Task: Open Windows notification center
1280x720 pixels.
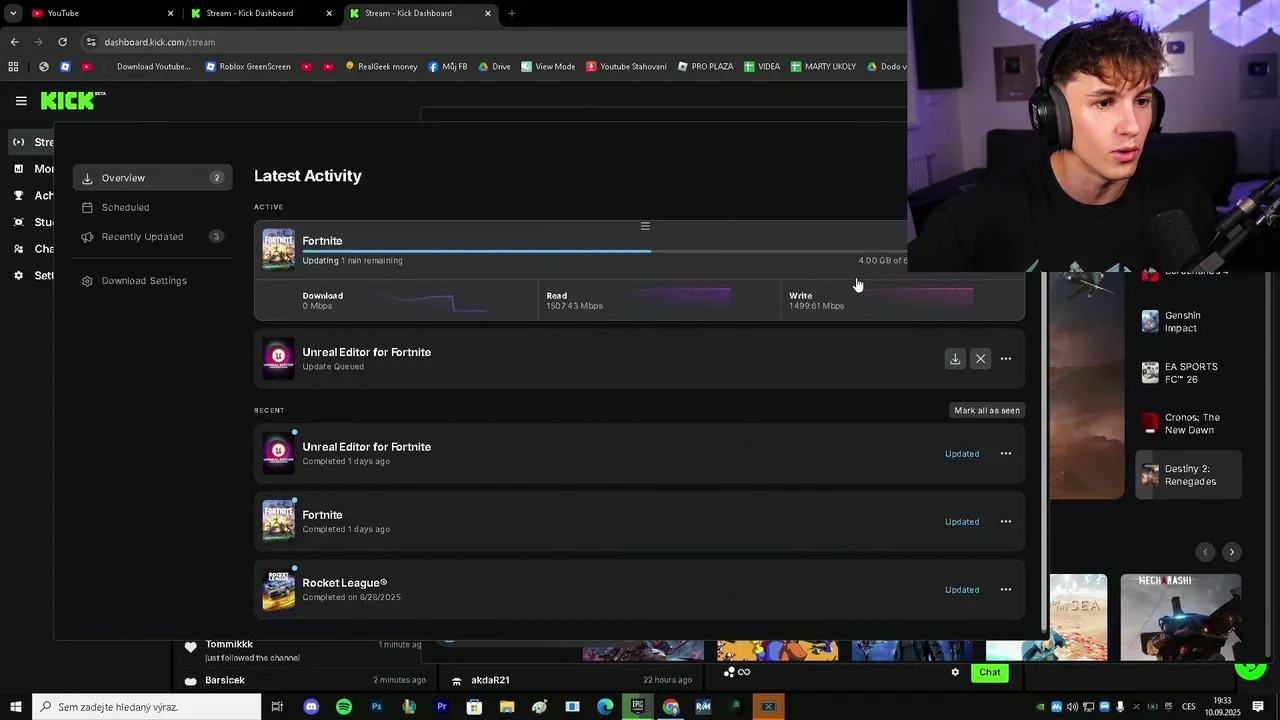Action: coord(1258,707)
